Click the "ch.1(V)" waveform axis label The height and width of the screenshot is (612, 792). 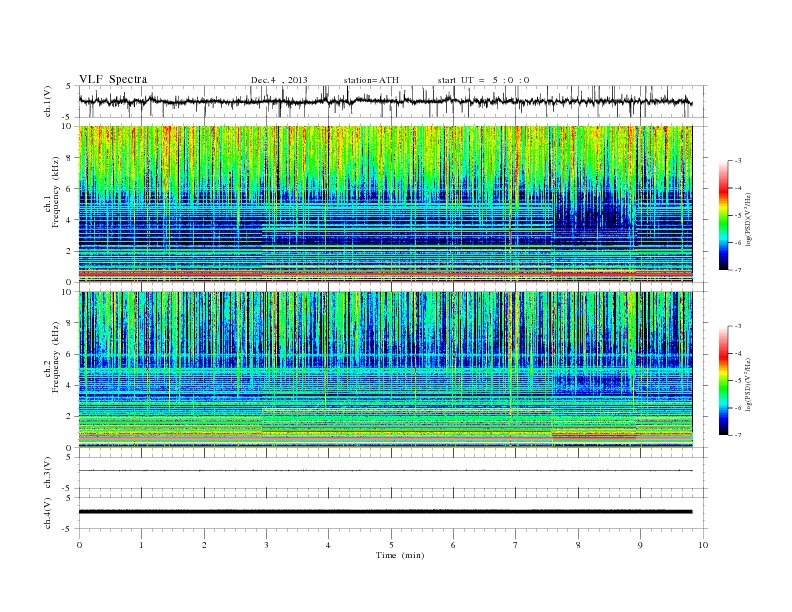[47, 101]
